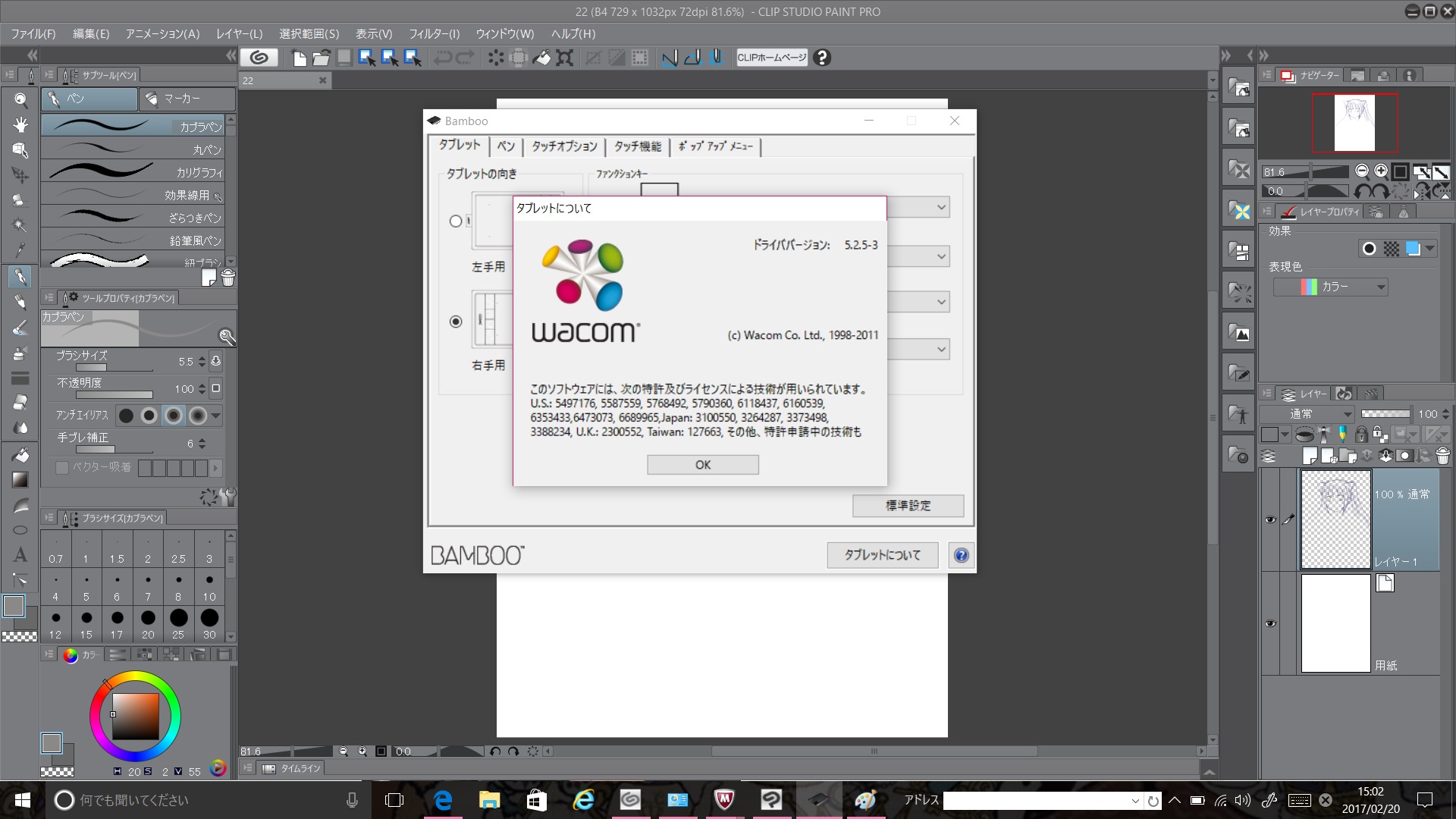Image resolution: width=1456 pixels, height=819 pixels.
Task: Click the 標準設定 button
Action: 908,506
